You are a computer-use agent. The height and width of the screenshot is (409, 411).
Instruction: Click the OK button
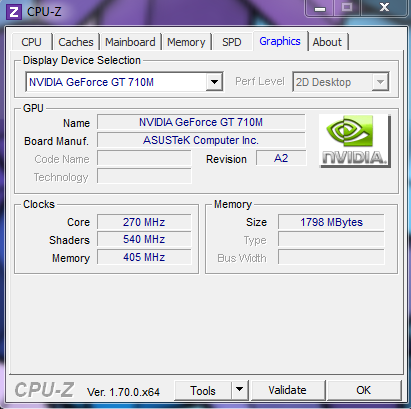coord(364,390)
